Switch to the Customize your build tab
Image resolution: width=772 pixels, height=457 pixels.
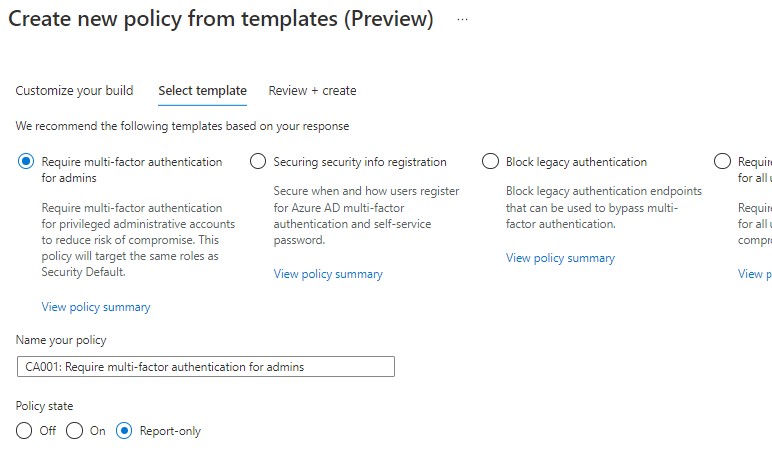[x=74, y=91]
